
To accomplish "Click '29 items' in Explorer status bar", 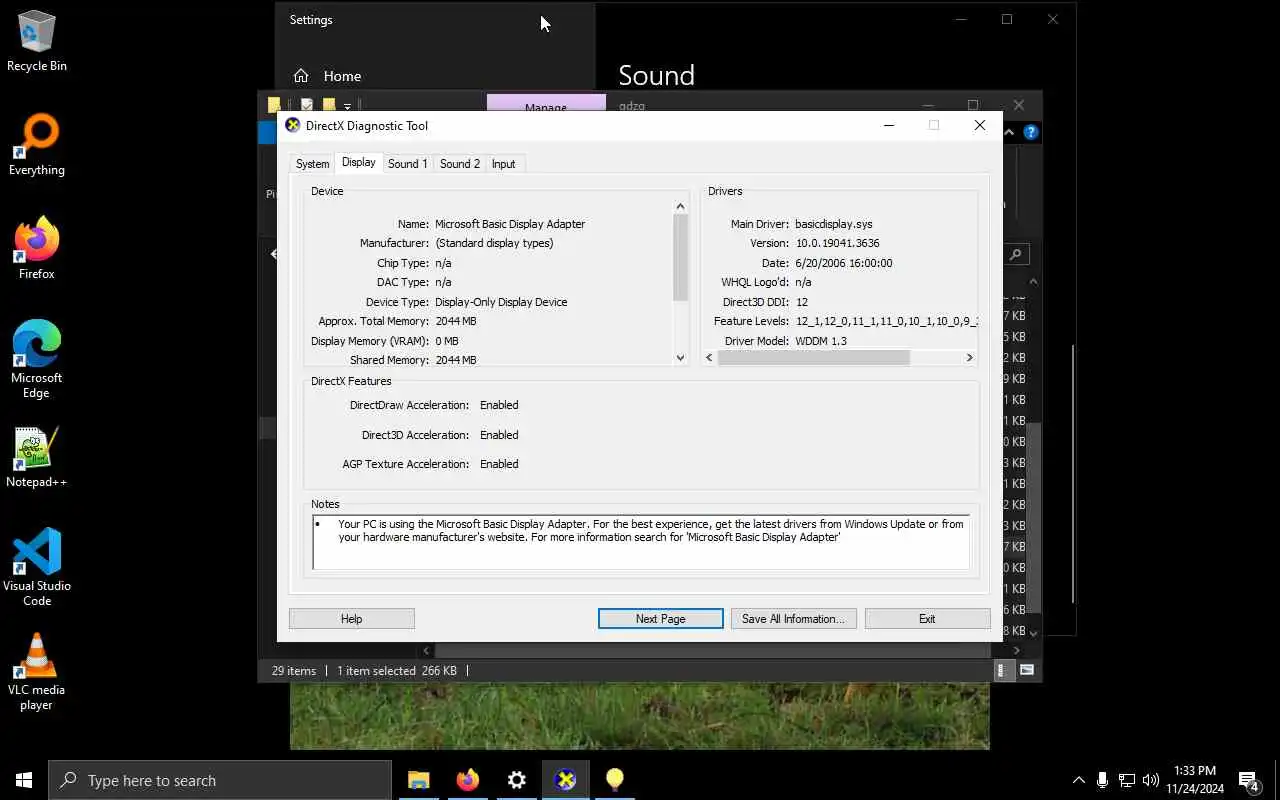I will tap(294, 671).
